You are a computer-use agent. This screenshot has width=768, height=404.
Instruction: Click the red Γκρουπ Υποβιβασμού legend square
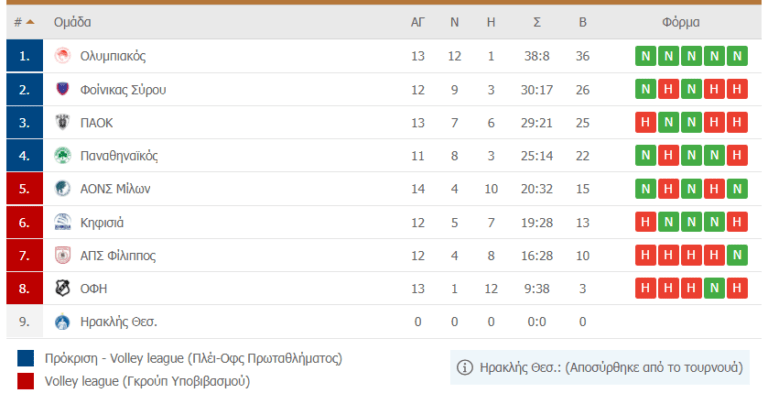click(26, 380)
